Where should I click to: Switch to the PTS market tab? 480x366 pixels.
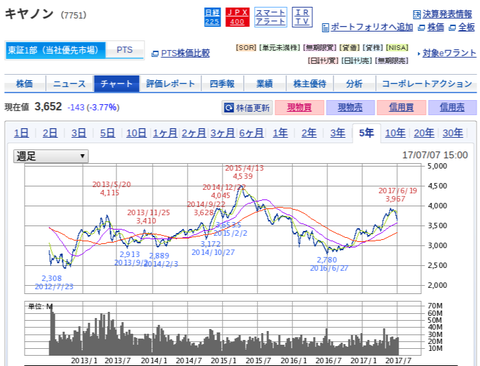[x=125, y=50]
